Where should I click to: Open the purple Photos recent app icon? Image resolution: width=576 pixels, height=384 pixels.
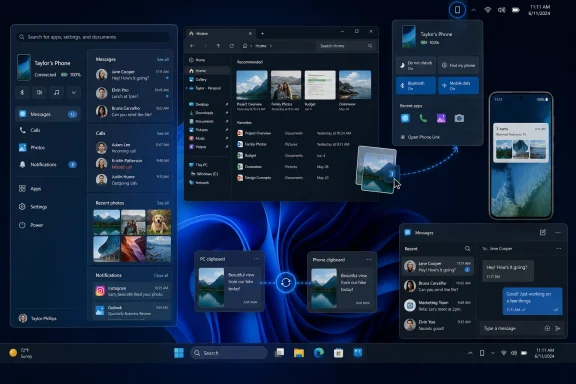click(x=441, y=118)
